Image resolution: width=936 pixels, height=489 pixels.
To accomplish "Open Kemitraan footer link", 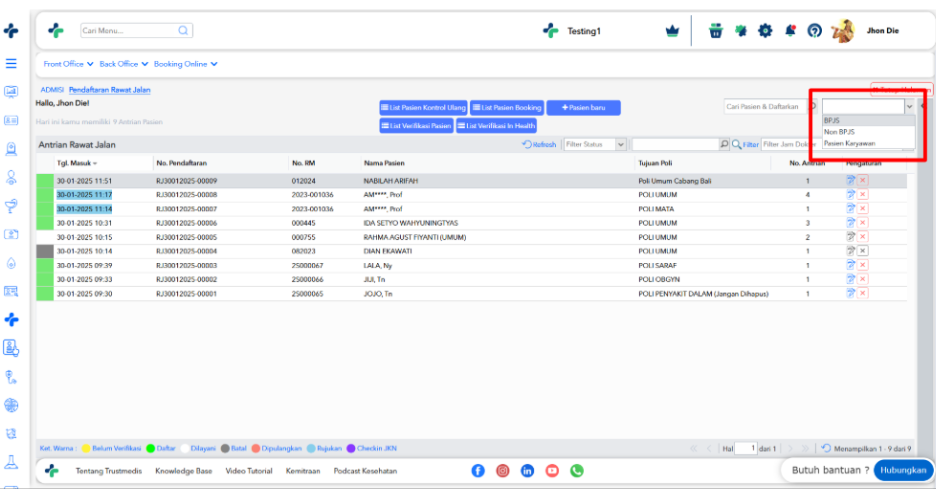I will pos(303,471).
